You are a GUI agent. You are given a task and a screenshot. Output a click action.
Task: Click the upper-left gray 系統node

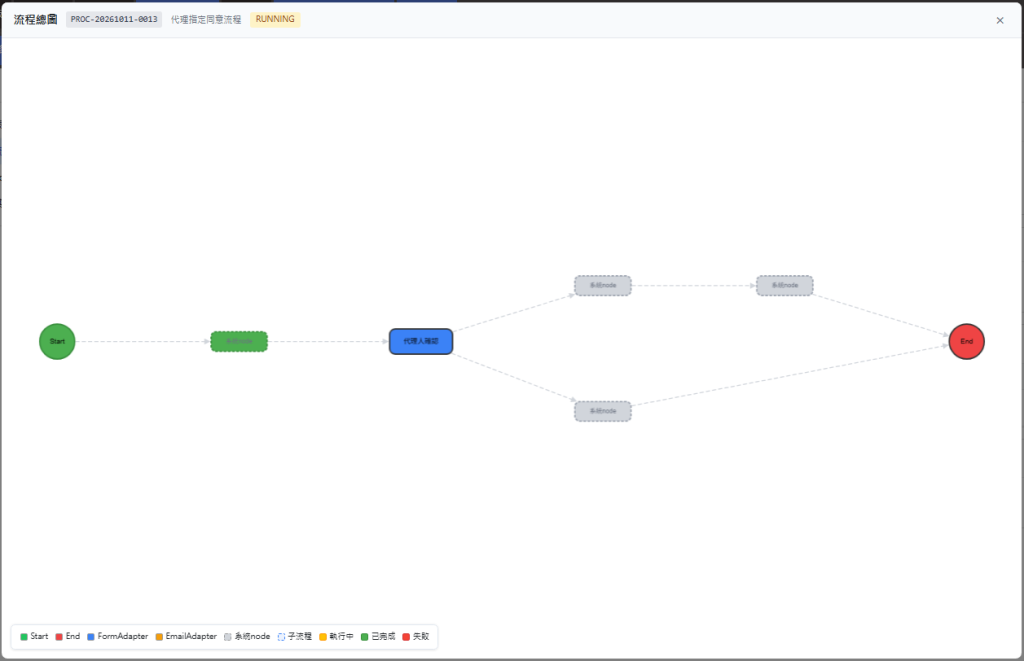(603, 285)
